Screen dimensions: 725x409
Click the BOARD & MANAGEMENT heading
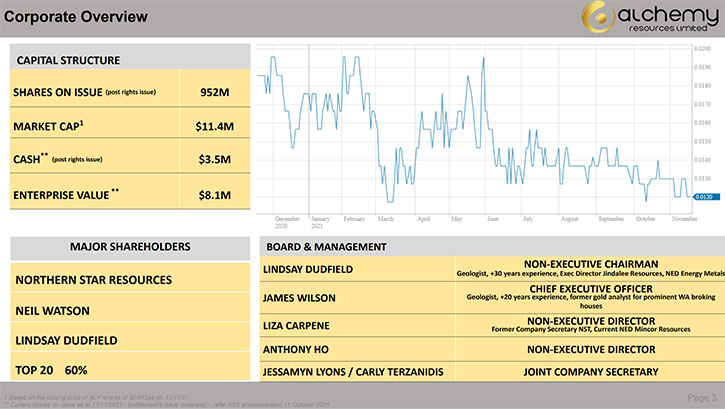click(326, 247)
